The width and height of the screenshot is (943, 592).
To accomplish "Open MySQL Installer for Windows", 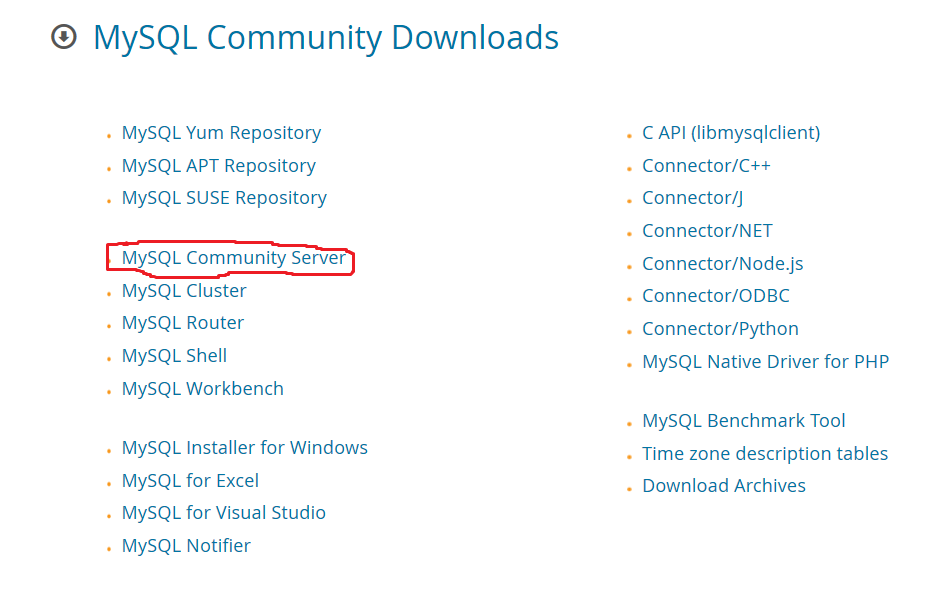I will [x=244, y=448].
